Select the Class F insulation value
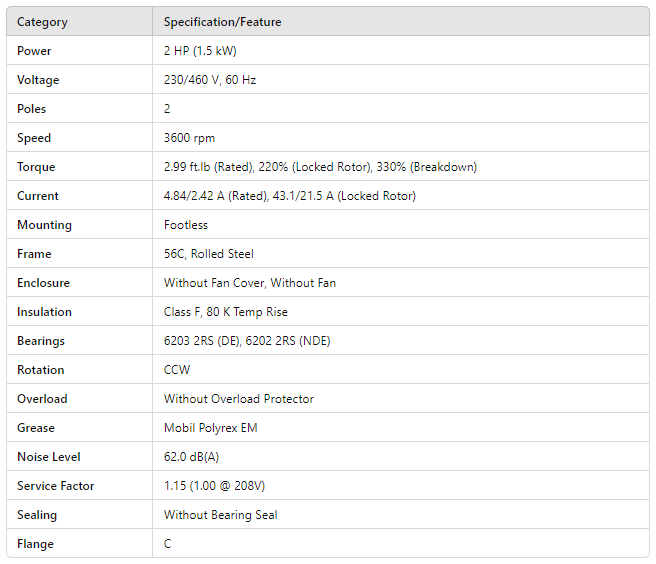This screenshot has height=564, width=656. pyautogui.click(x=225, y=312)
